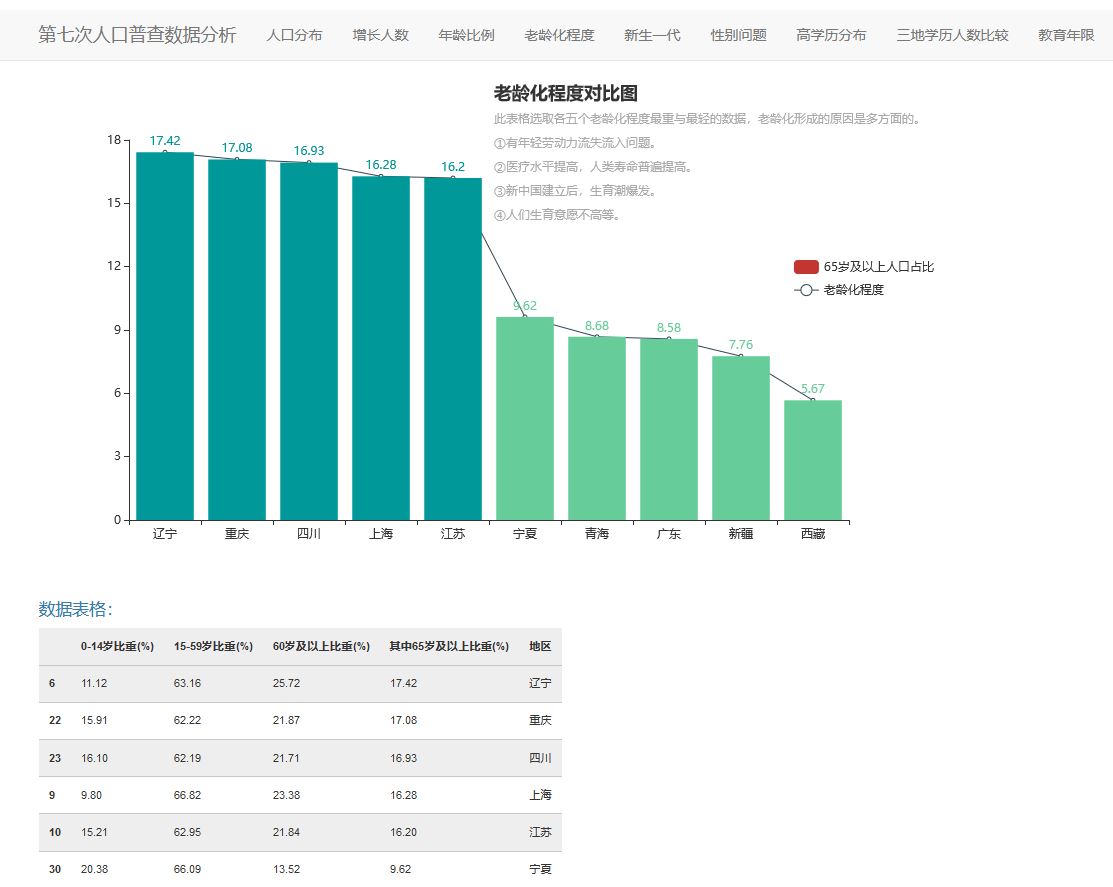1113x887 pixels.
Task: Click the 0-14岁比重(%) column header
Action: click(x=117, y=646)
